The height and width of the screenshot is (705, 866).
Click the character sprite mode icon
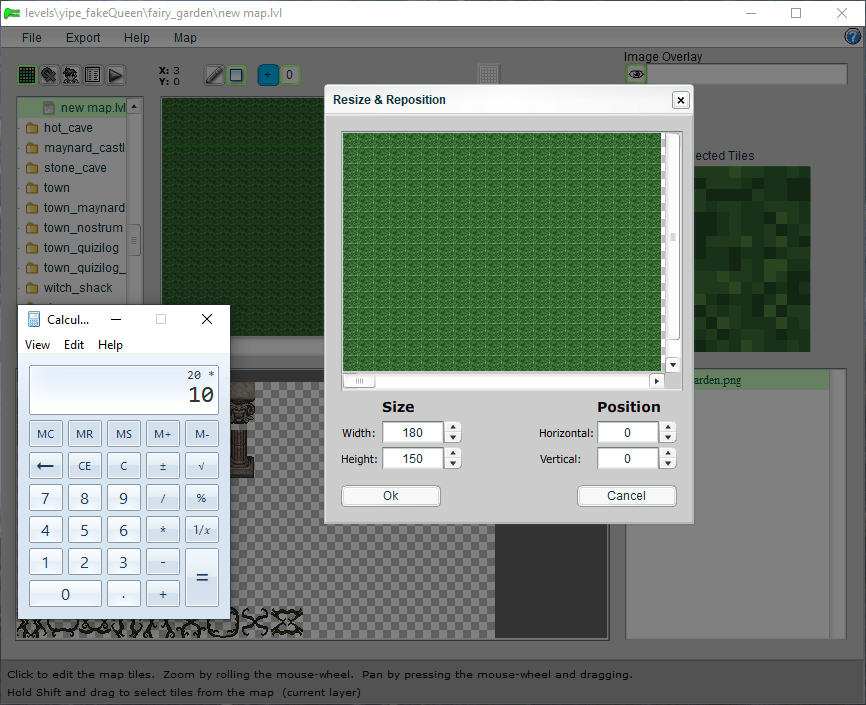(x=71, y=75)
